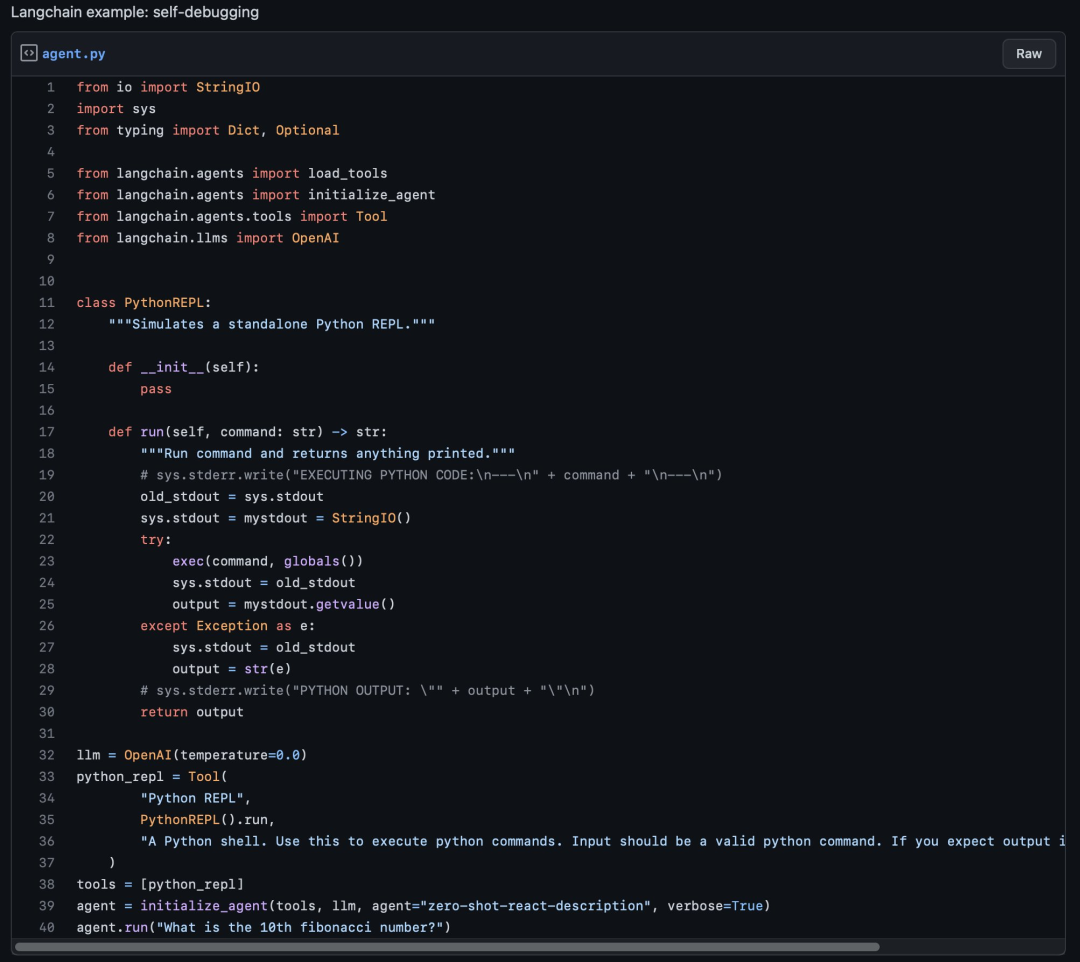Screen dimensions: 1080x962
Task: Open the agent.py file link
Action: (74, 54)
